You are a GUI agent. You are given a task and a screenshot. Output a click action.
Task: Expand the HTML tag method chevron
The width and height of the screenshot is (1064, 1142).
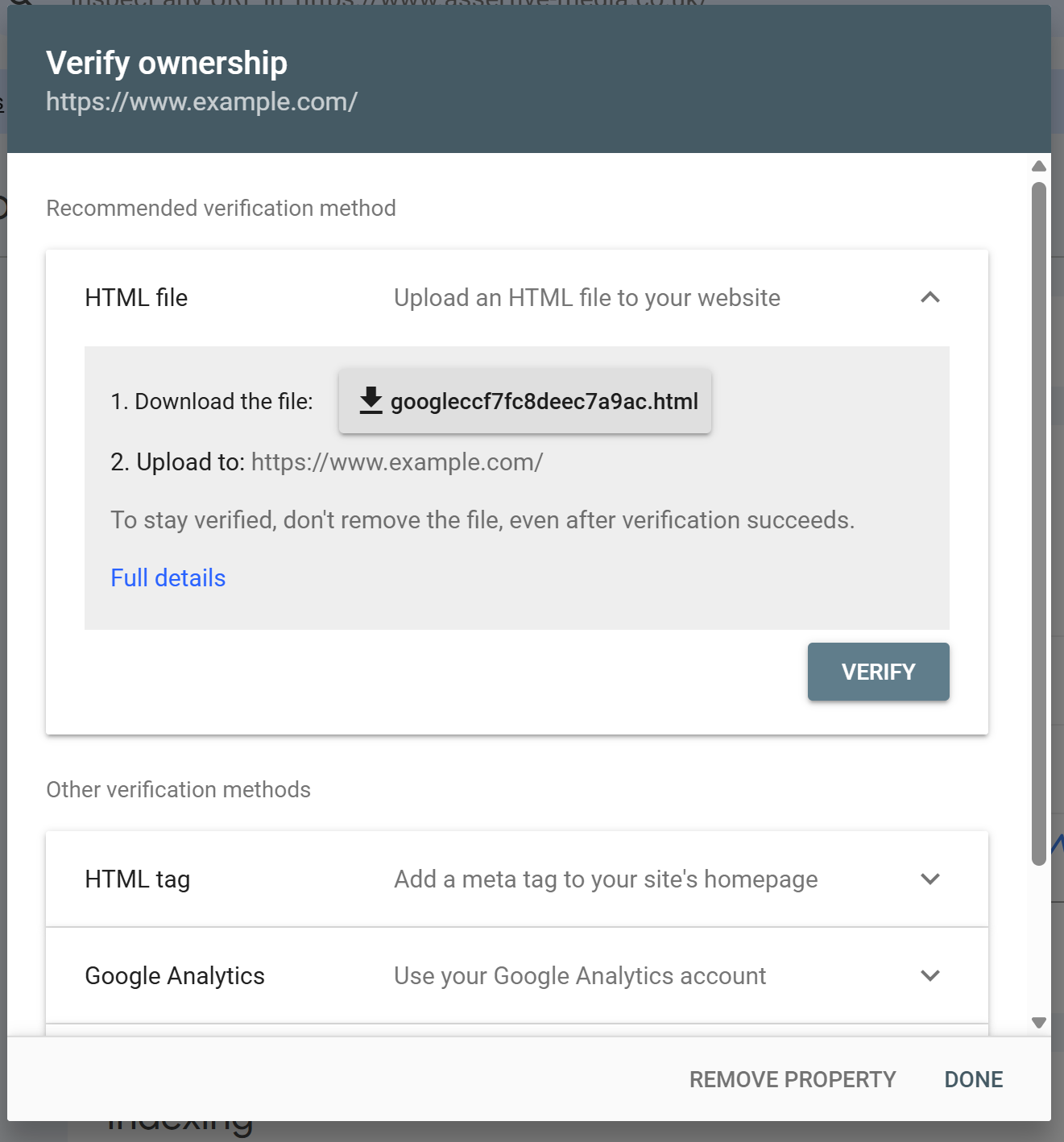(x=929, y=879)
